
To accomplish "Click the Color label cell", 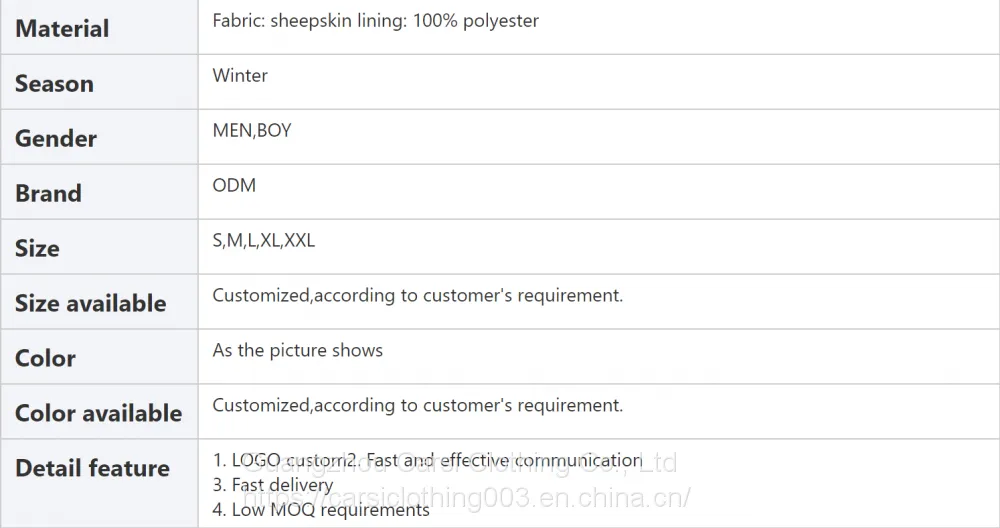I will coord(45,358).
